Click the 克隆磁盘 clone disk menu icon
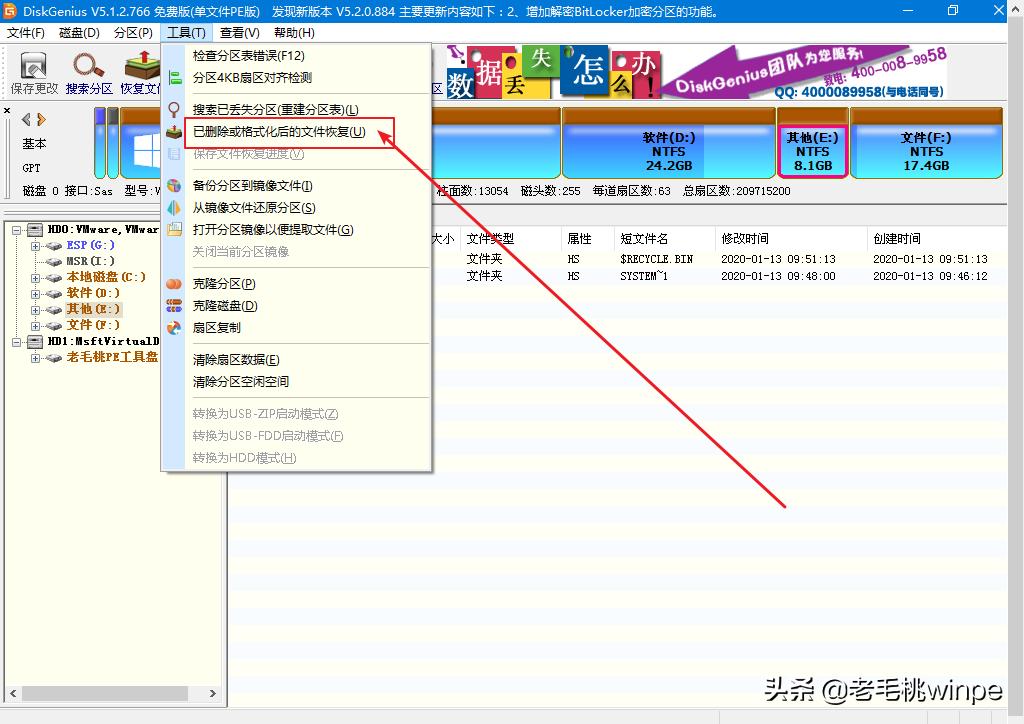This screenshot has height=724, width=1024. (x=174, y=305)
